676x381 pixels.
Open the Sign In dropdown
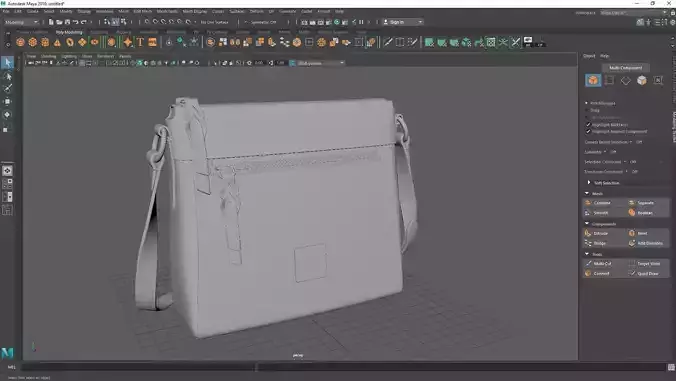coord(403,22)
